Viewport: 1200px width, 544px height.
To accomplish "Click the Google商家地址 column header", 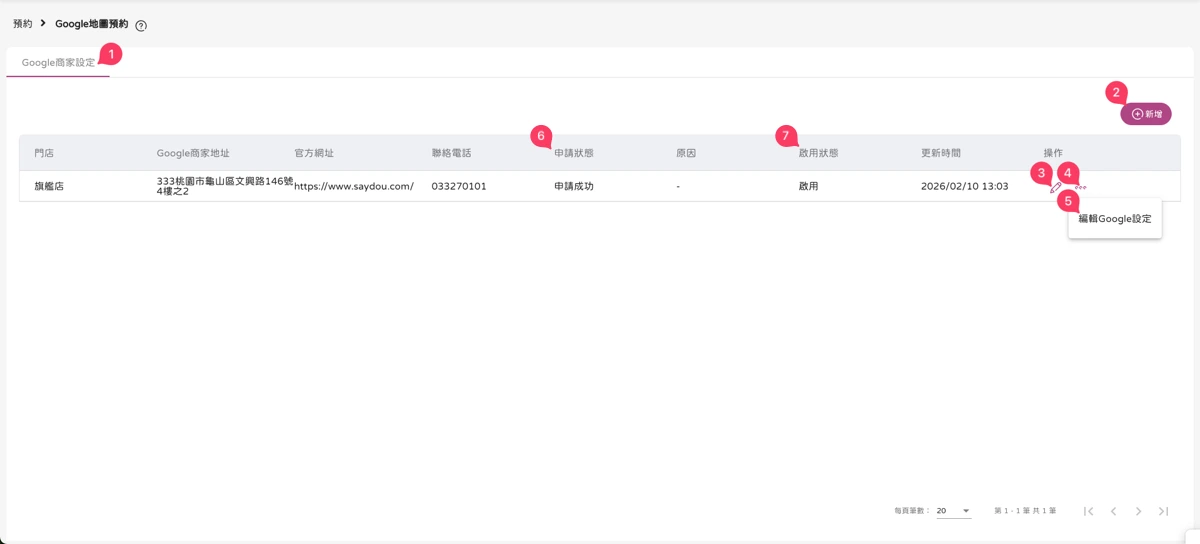I will 193,153.
